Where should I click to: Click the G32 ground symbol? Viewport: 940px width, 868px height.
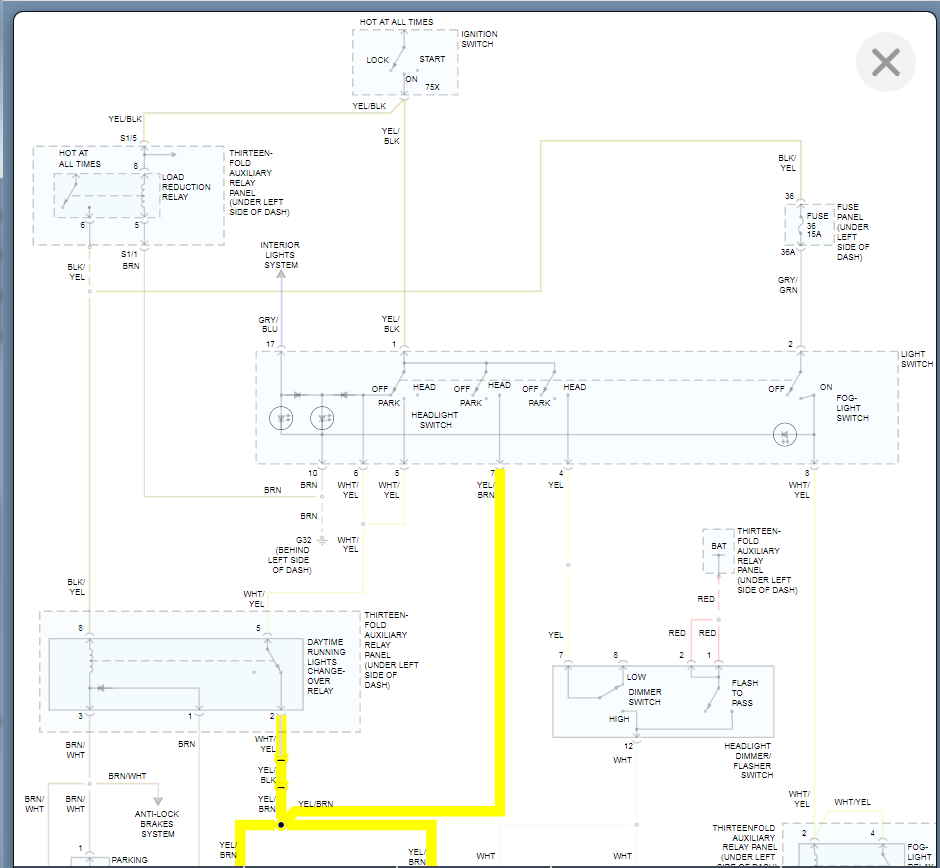322,540
